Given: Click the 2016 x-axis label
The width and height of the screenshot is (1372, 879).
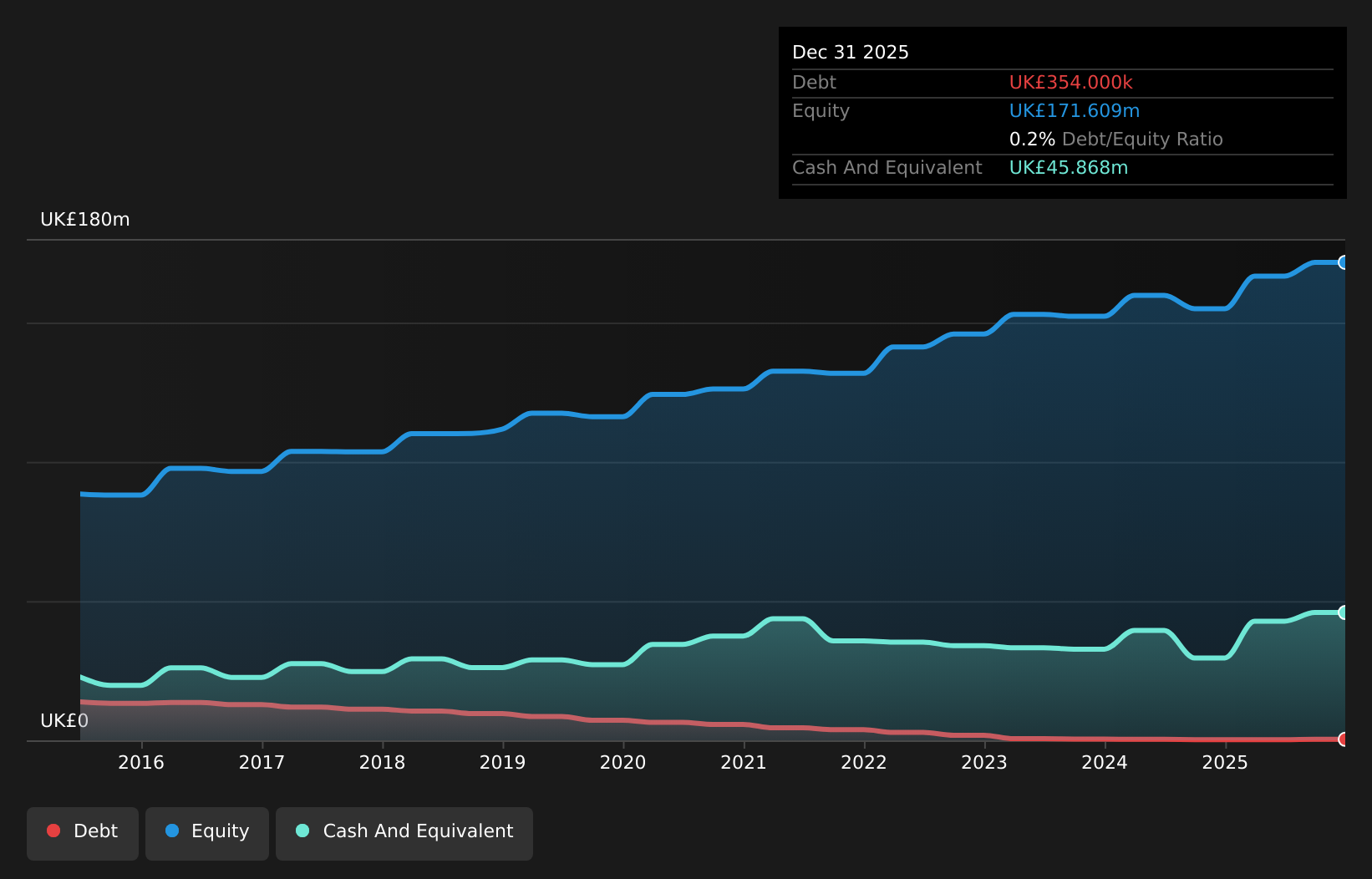Looking at the screenshot, I should 141,762.
